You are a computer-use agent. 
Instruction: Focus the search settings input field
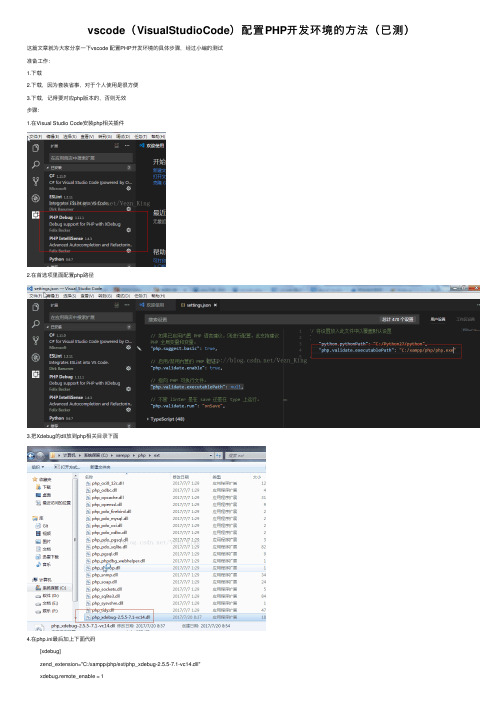point(282,320)
